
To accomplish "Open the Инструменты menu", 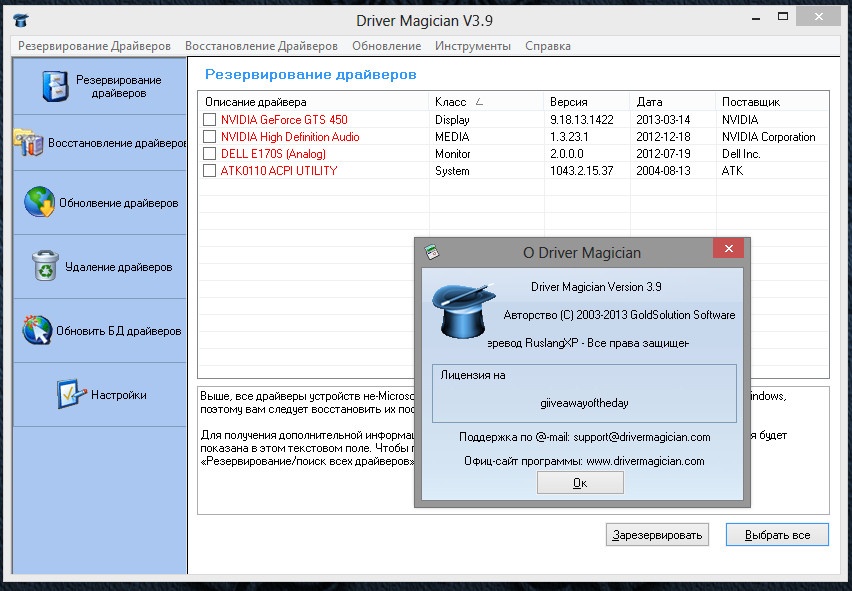I will tap(473, 46).
